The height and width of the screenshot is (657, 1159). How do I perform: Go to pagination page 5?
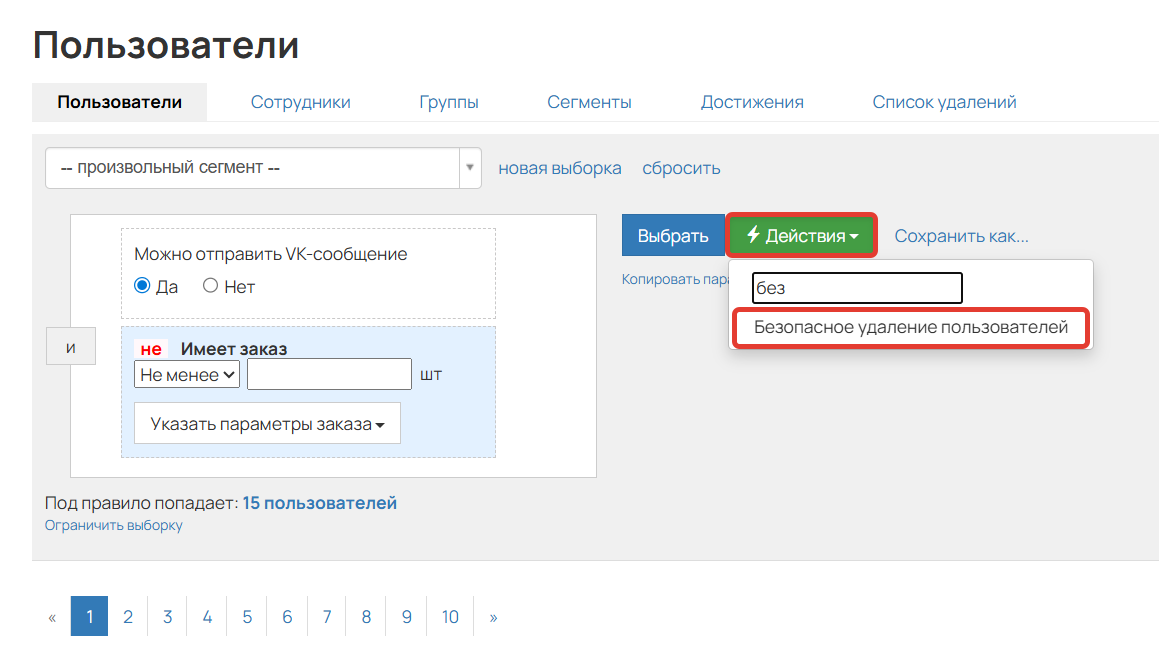[246, 616]
